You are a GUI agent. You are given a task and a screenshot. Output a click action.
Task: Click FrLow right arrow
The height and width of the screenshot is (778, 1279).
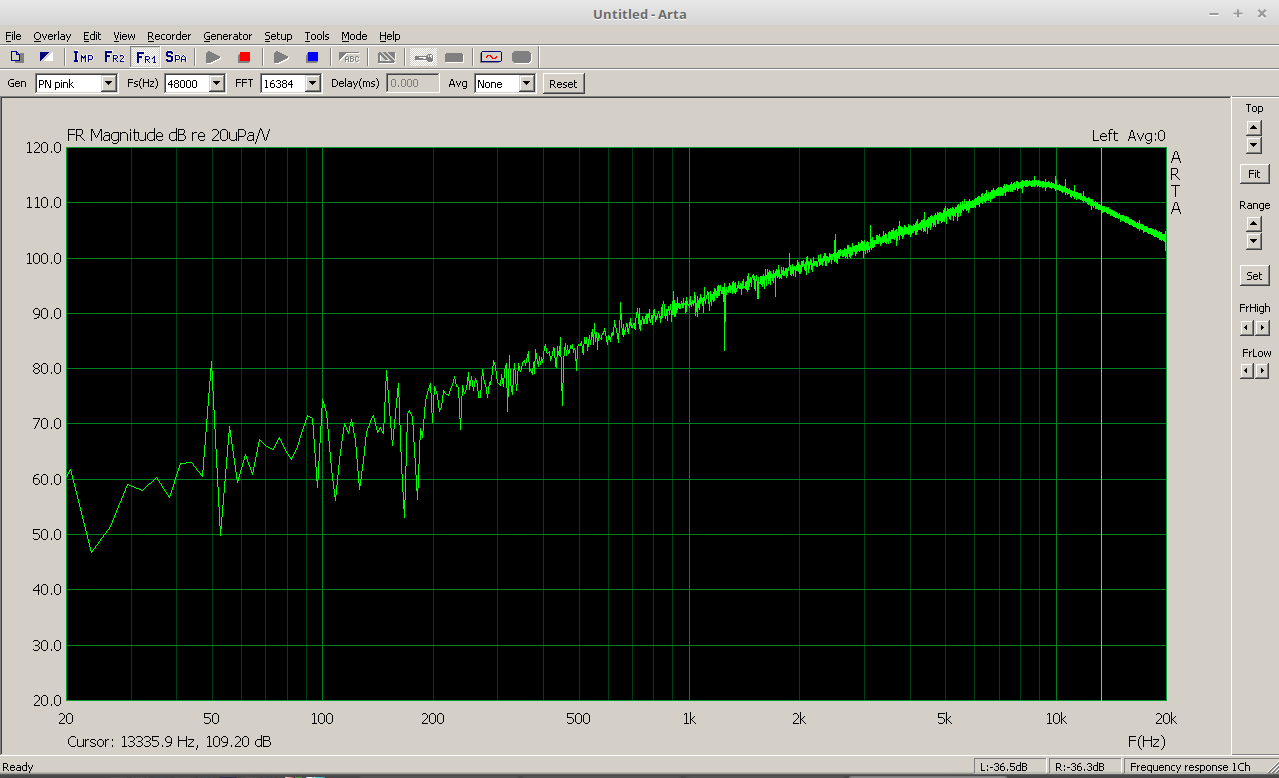[x=1262, y=371]
